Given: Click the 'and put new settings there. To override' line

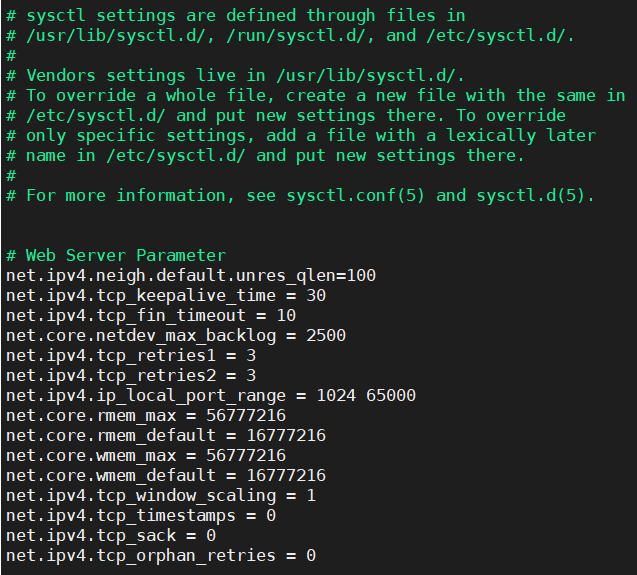Looking at the screenshot, I should click(x=286, y=116).
